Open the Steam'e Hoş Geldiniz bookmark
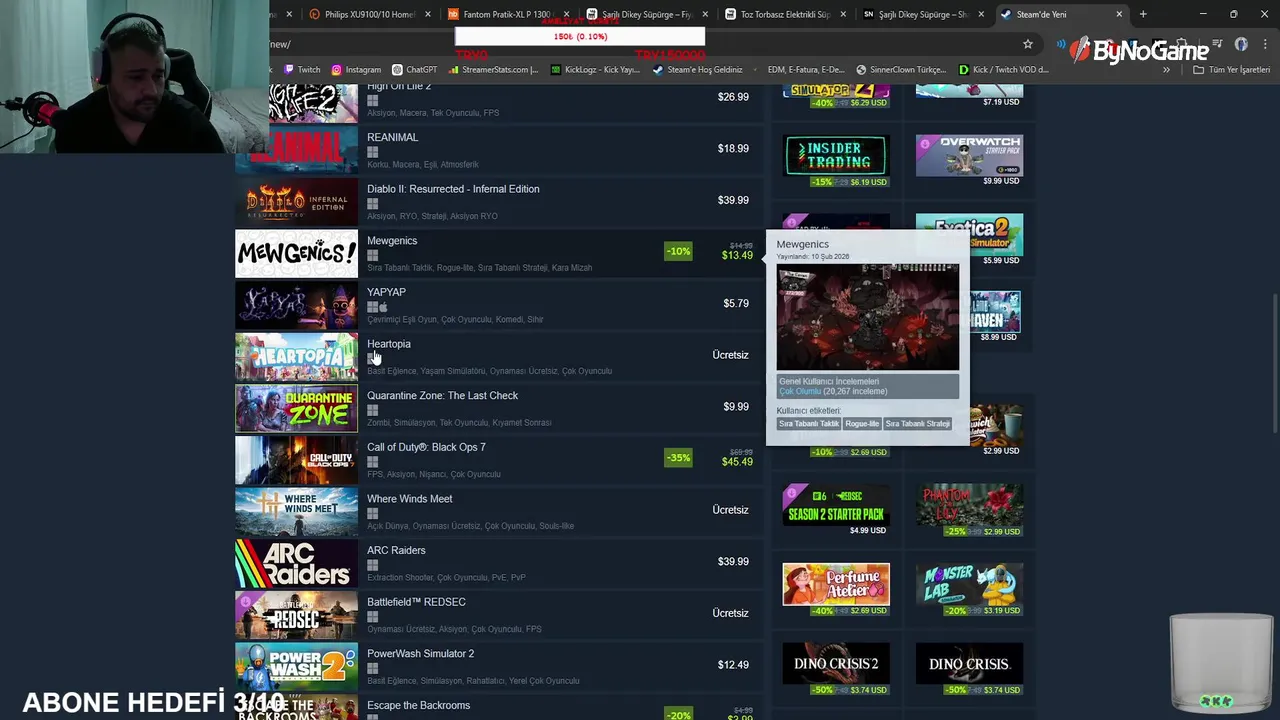This screenshot has height=720, width=1280. point(697,70)
